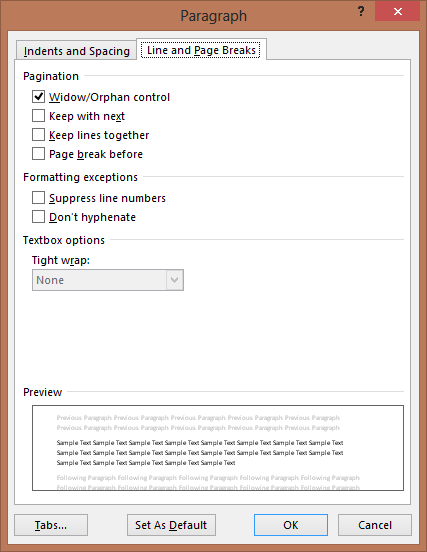Click the Paragraph title bar

click(x=213, y=16)
